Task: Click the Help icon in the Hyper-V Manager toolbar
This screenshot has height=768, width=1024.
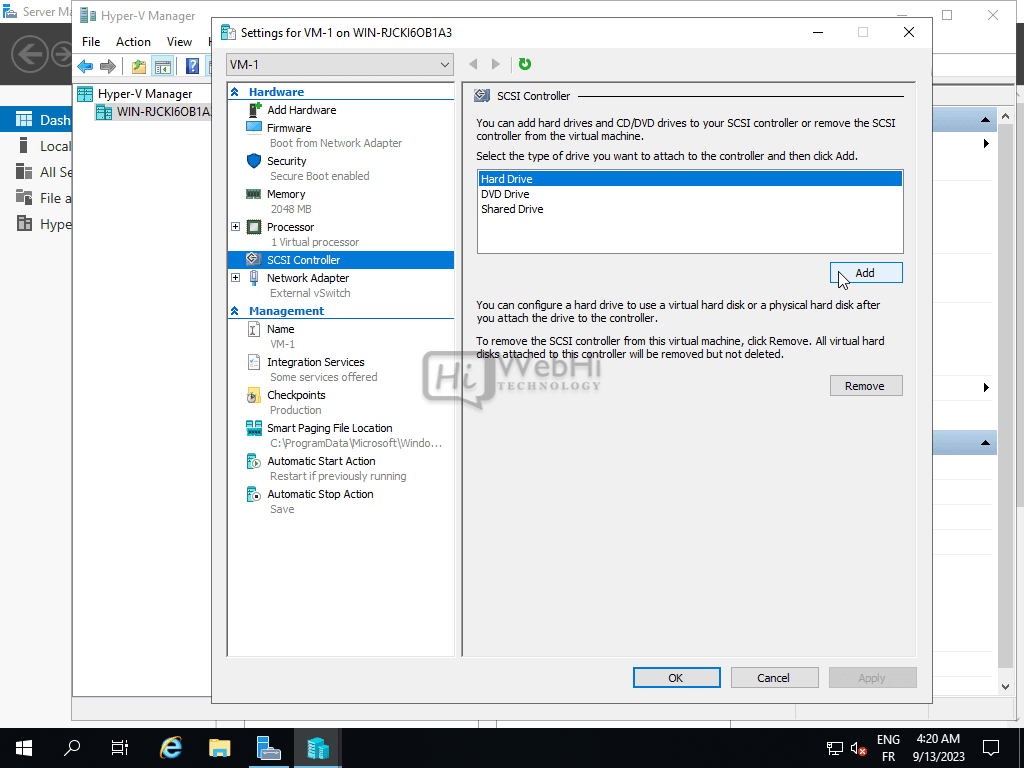Action: click(x=192, y=66)
